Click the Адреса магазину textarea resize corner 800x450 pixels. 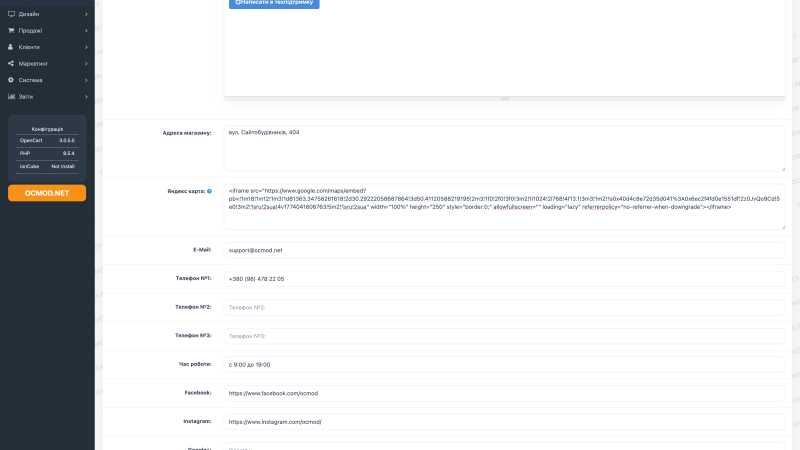783,168
